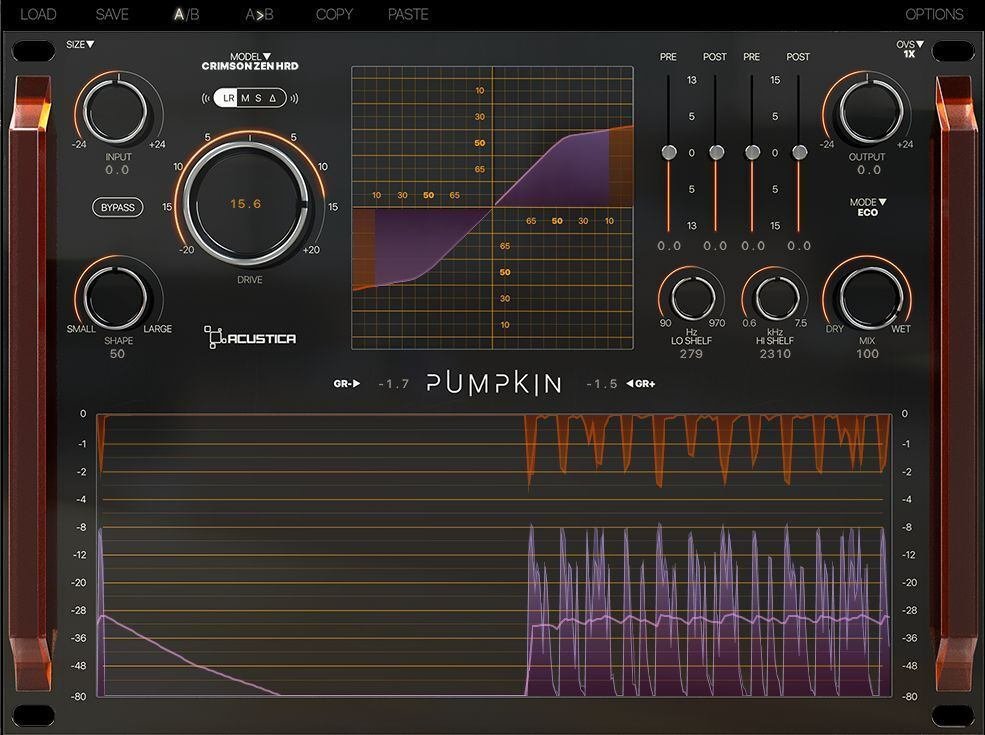The width and height of the screenshot is (985, 735).
Task: Click the first POST fader handle
Action: [x=716, y=153]
